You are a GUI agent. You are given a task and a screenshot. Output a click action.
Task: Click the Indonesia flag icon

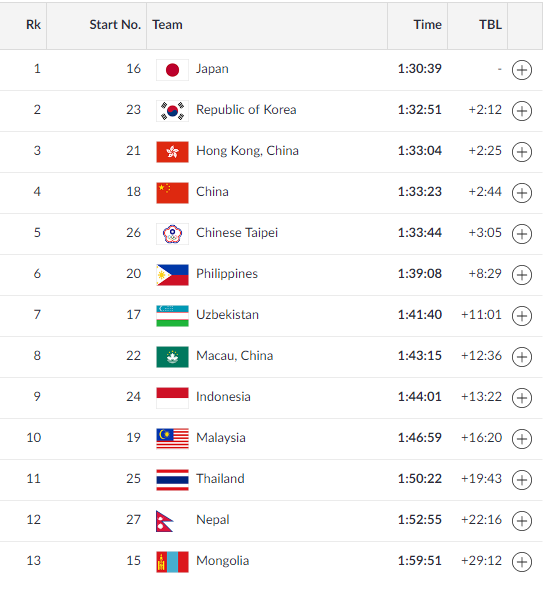(172, 398)
